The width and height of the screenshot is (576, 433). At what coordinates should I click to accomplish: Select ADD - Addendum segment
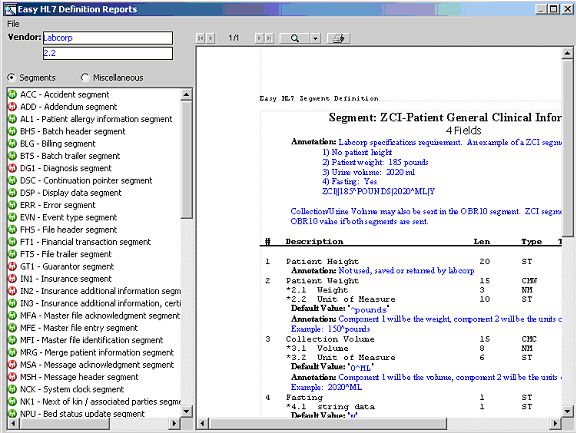(x=68, y=107)
